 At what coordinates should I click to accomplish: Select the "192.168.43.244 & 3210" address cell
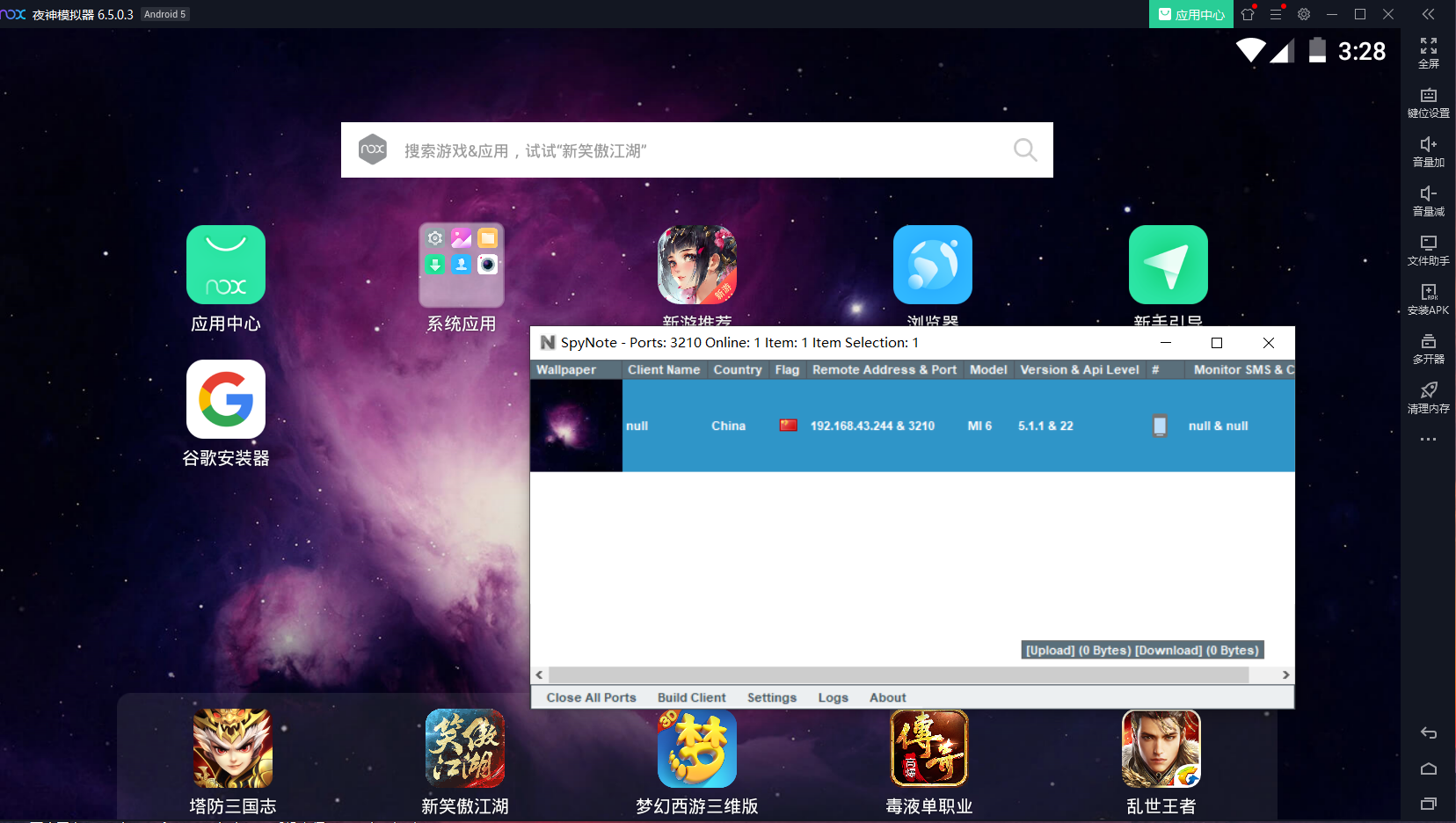click(872, 426)
